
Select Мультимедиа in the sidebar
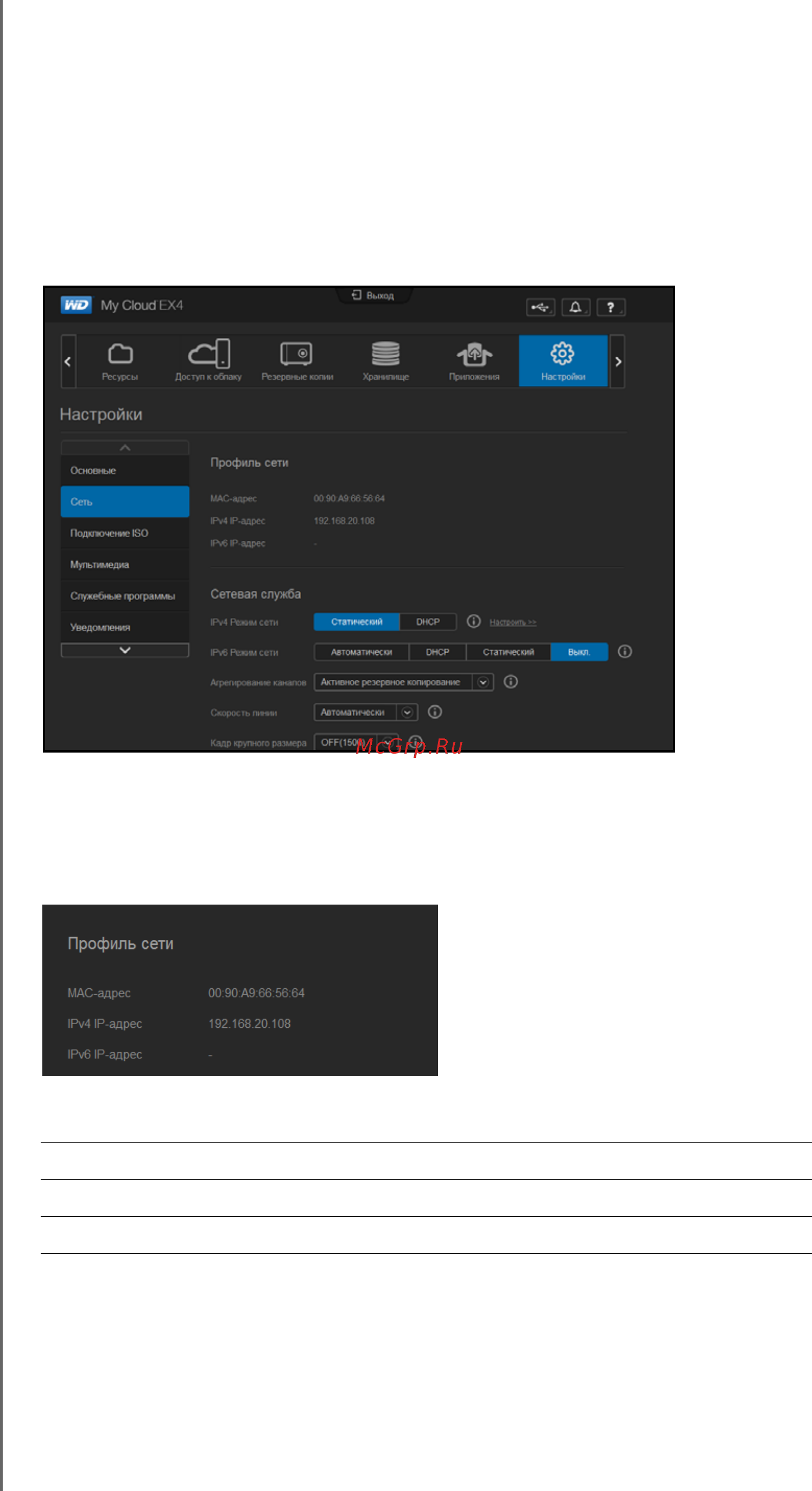125,564
